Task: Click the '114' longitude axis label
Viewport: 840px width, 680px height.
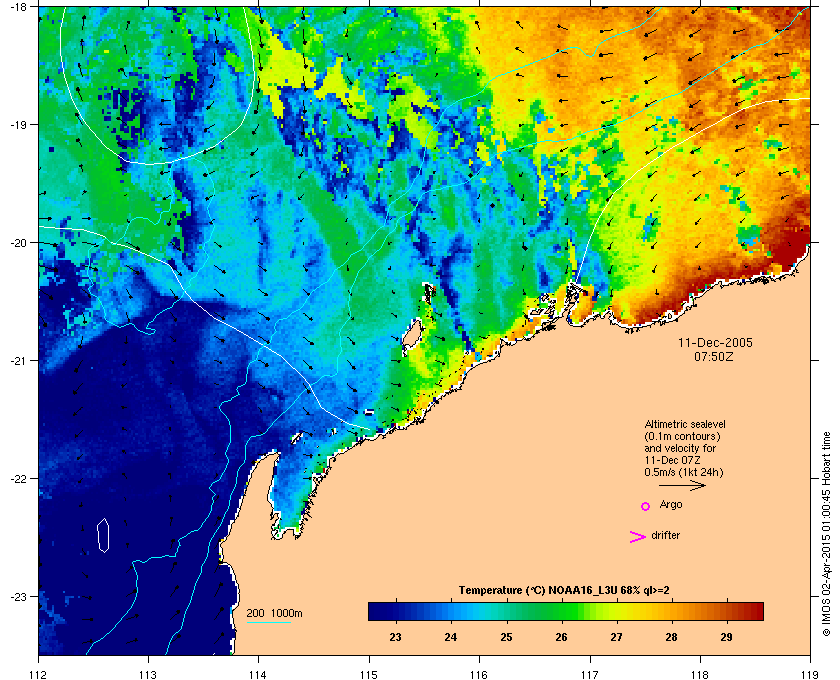Action: 258,675
